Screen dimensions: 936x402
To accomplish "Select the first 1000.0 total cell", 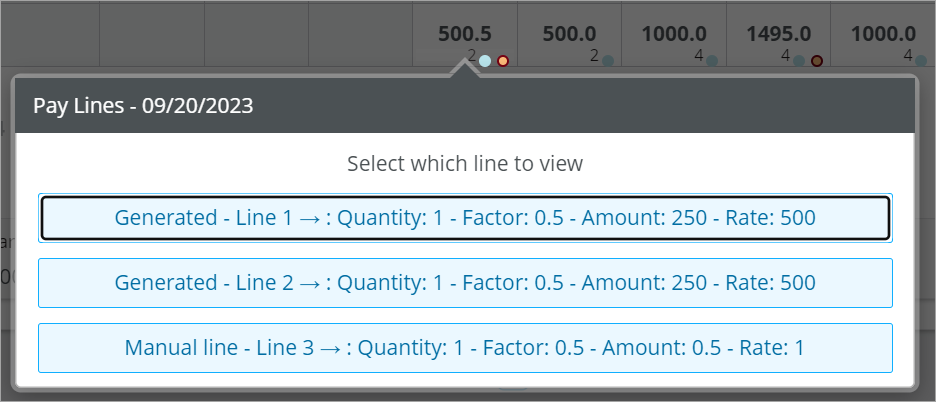I will tap(674, 34).
